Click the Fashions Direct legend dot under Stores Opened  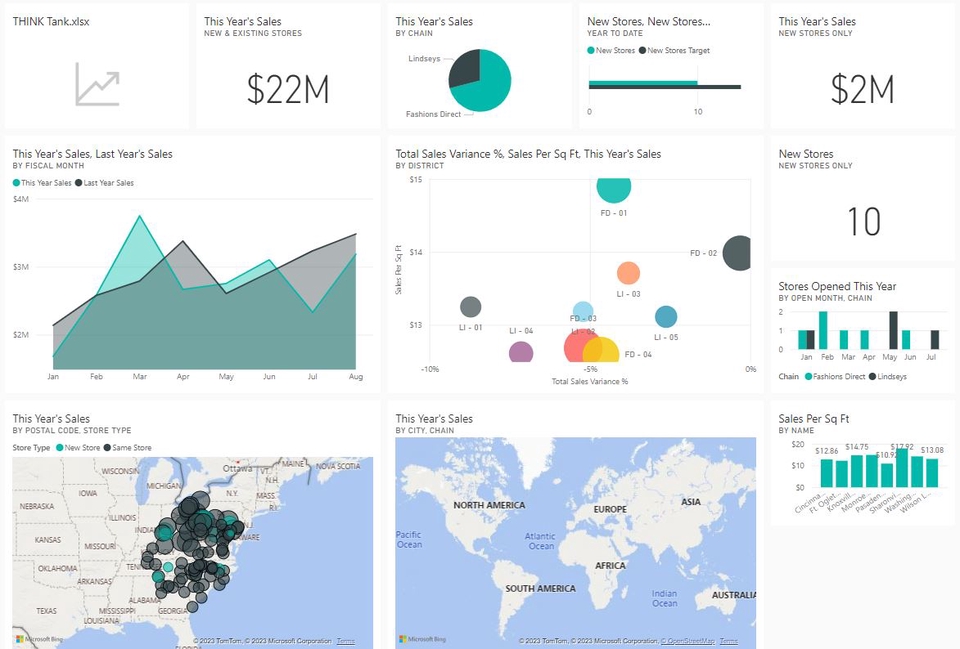[809, 375]
